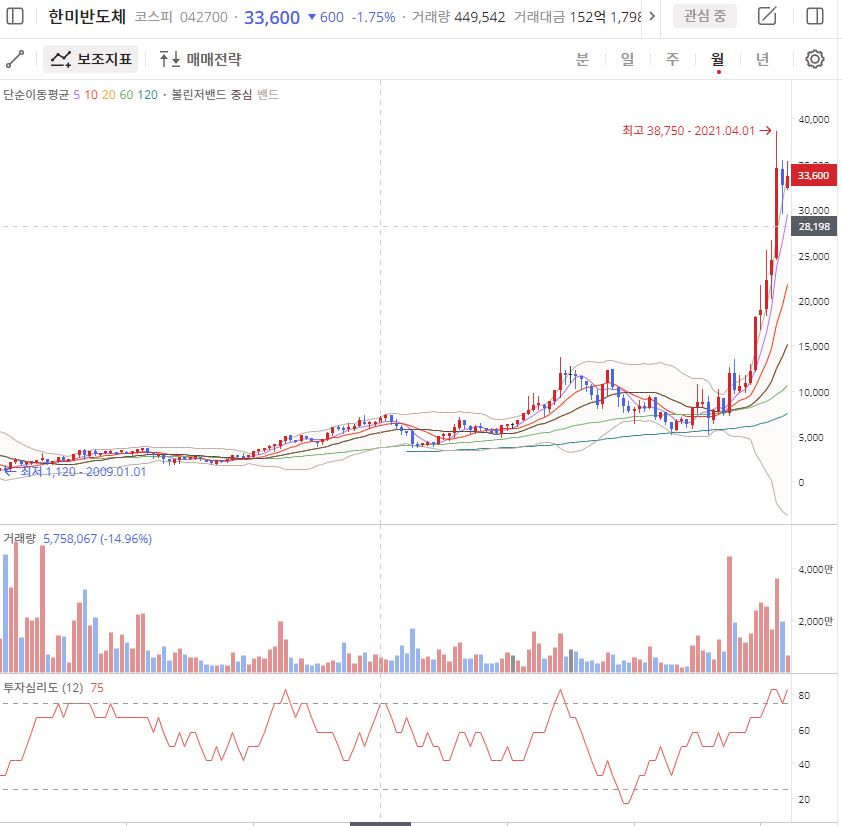This screenshot has height=826, width=842.
Task: Click the stock name 한미반도체
Action: coord(87,17)
